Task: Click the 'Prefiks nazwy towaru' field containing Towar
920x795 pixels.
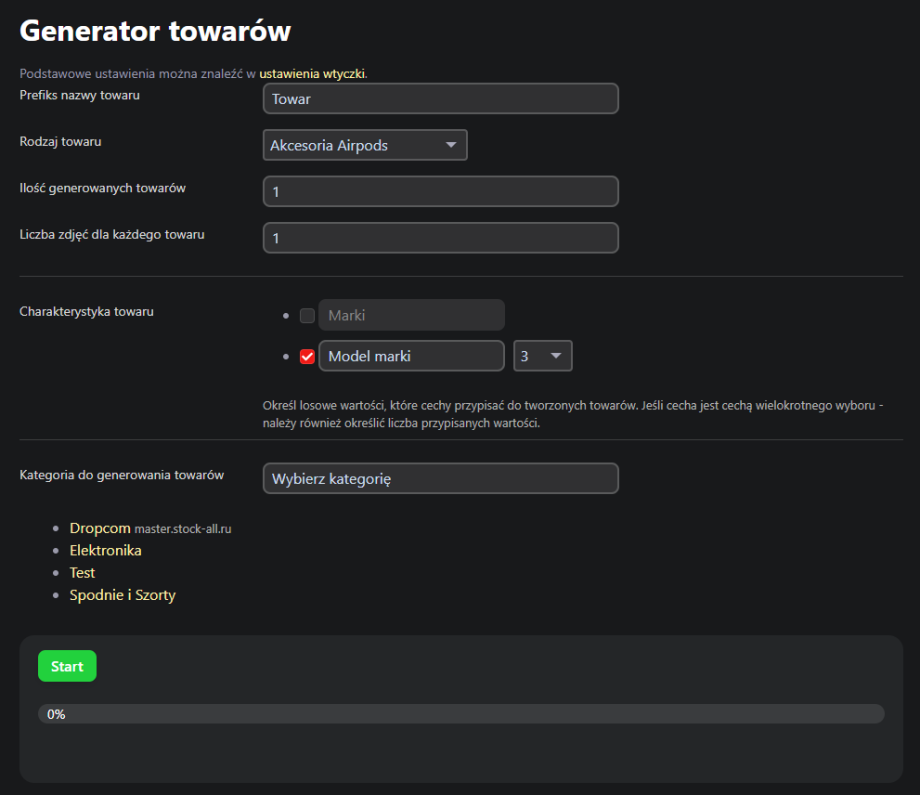Action: point(440,99)
